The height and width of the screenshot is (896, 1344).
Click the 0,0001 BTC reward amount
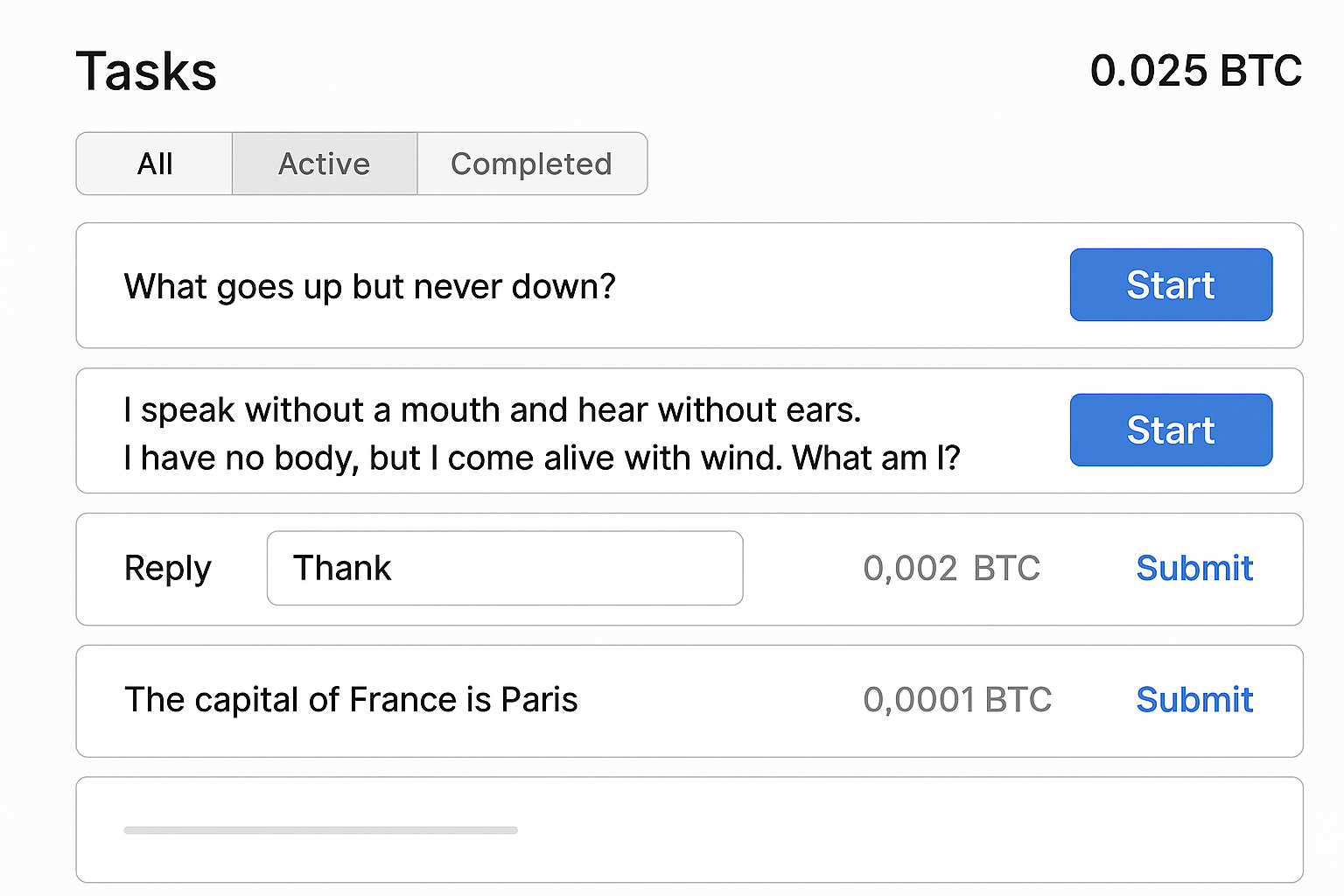tap(957, 700)
